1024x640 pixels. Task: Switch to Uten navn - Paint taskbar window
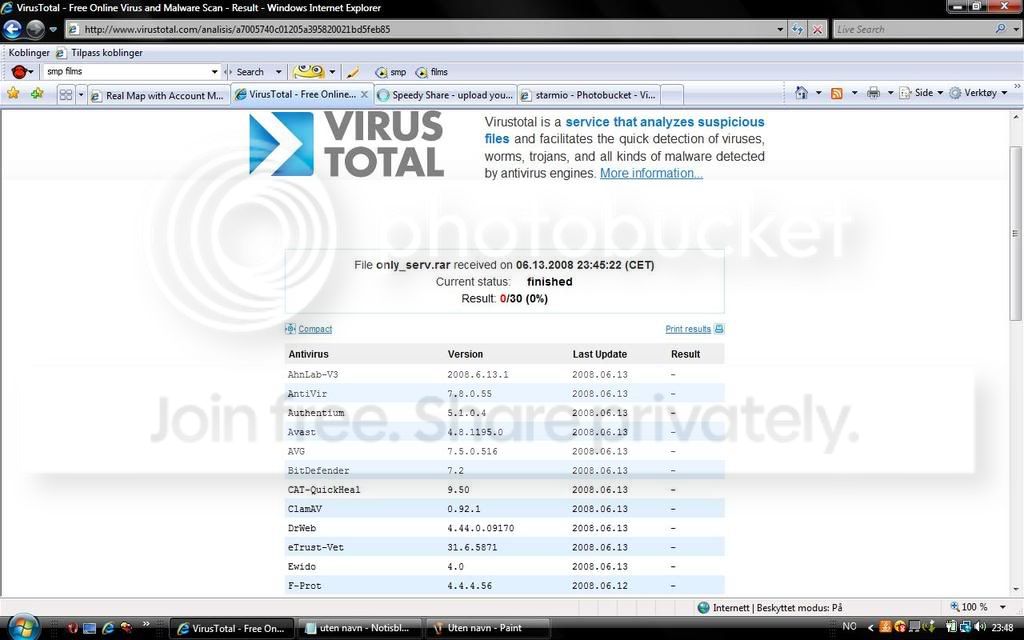point(488,628)
